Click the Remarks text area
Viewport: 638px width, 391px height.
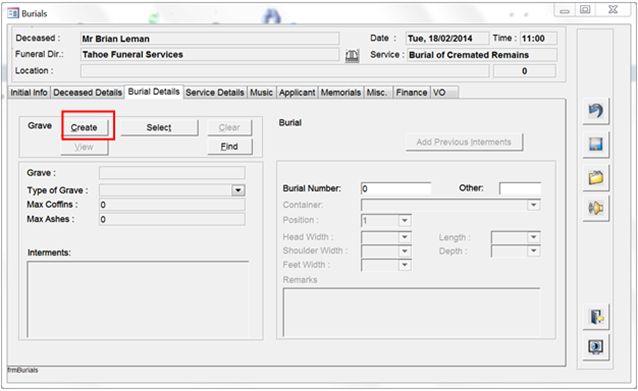click(x=411, y=312)
